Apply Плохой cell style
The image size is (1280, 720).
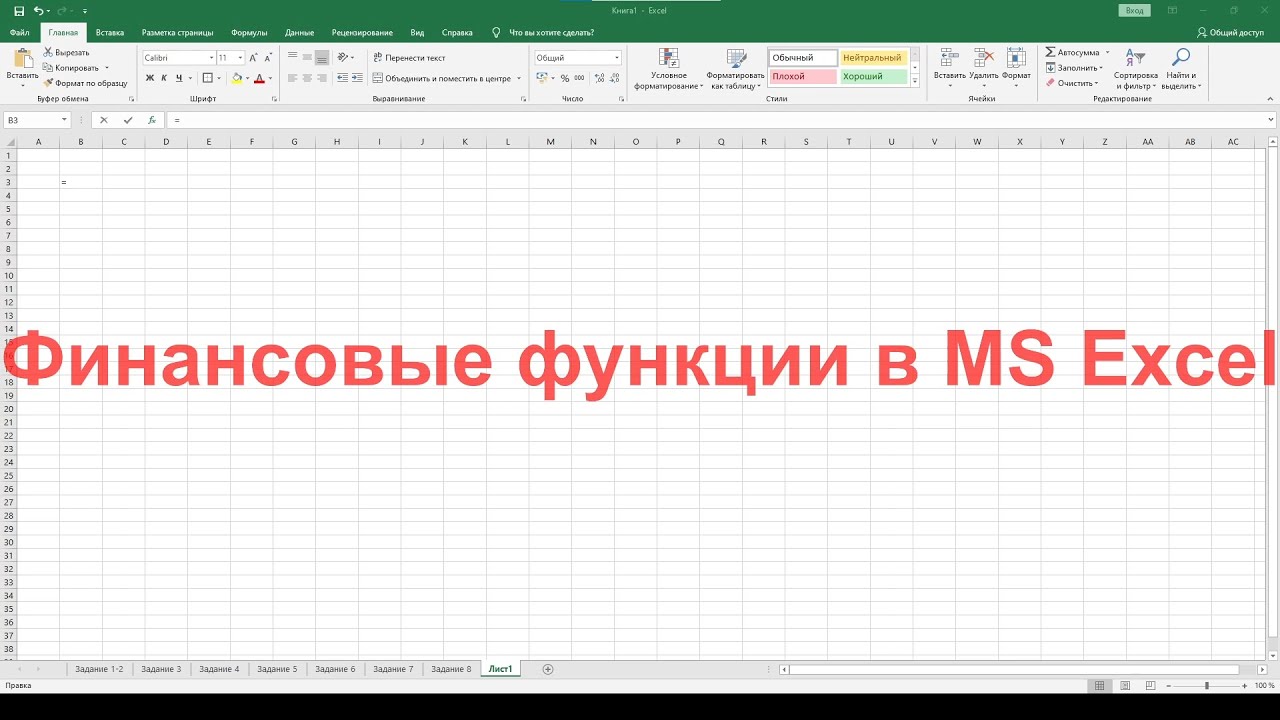point(803,77)
